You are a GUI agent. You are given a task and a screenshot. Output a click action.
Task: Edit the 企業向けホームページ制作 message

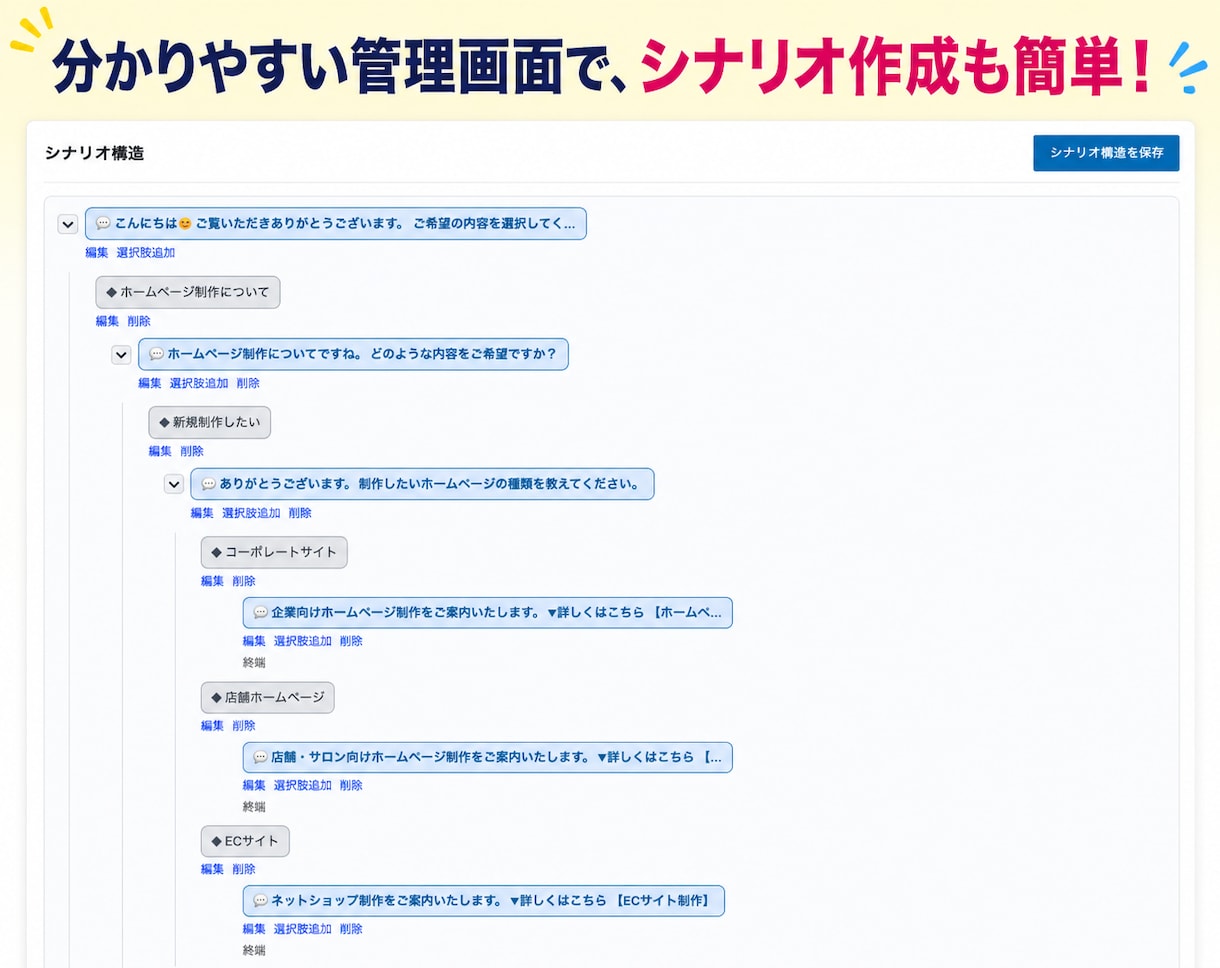point(255,641)
